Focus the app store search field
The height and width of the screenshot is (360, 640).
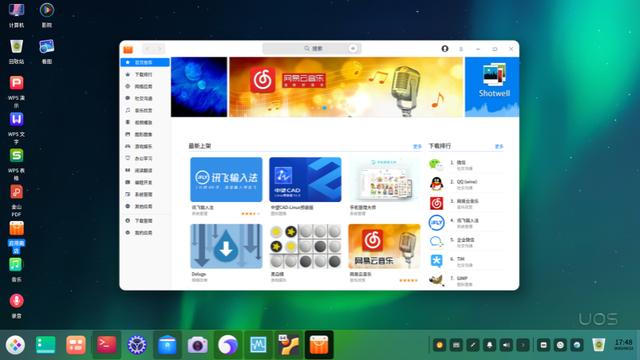click(x=311, y=49)
